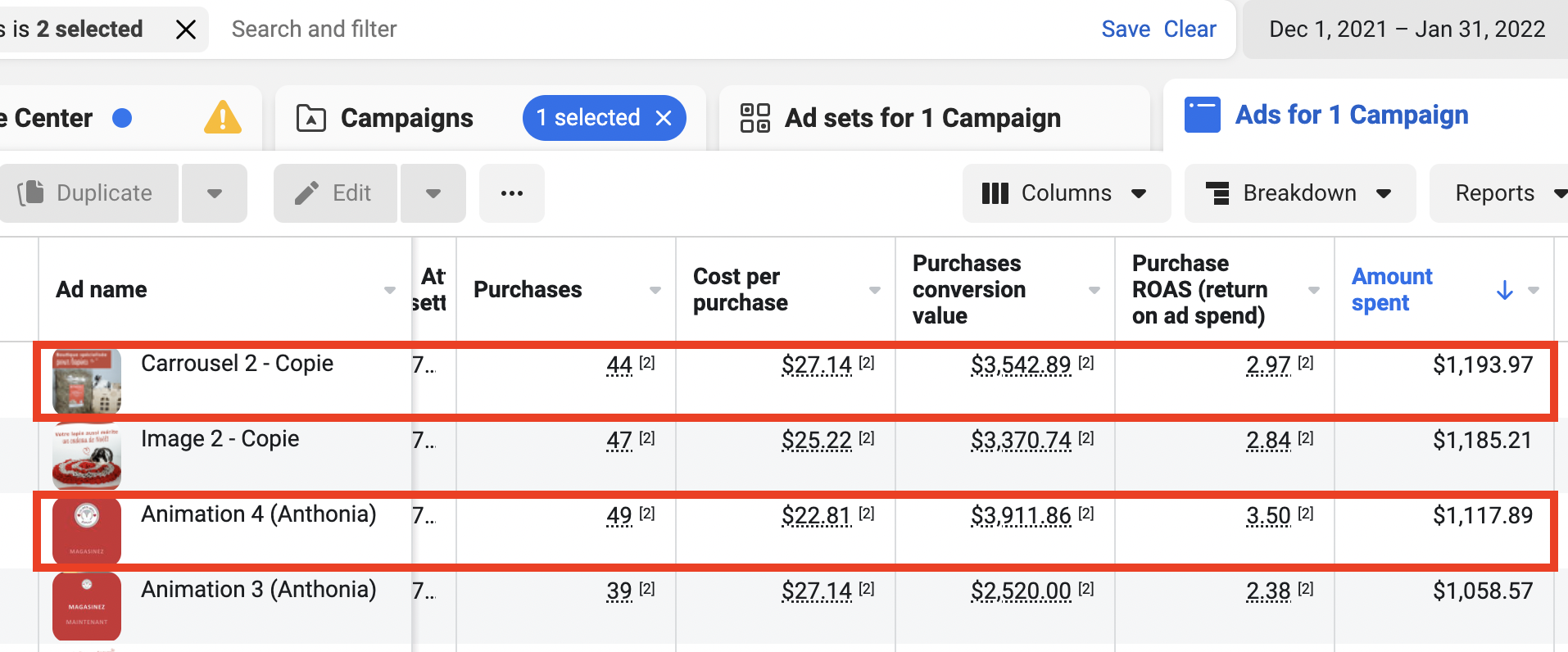Click the Carrousel 2 - Copie ad thumbnail

click(87, 380)
